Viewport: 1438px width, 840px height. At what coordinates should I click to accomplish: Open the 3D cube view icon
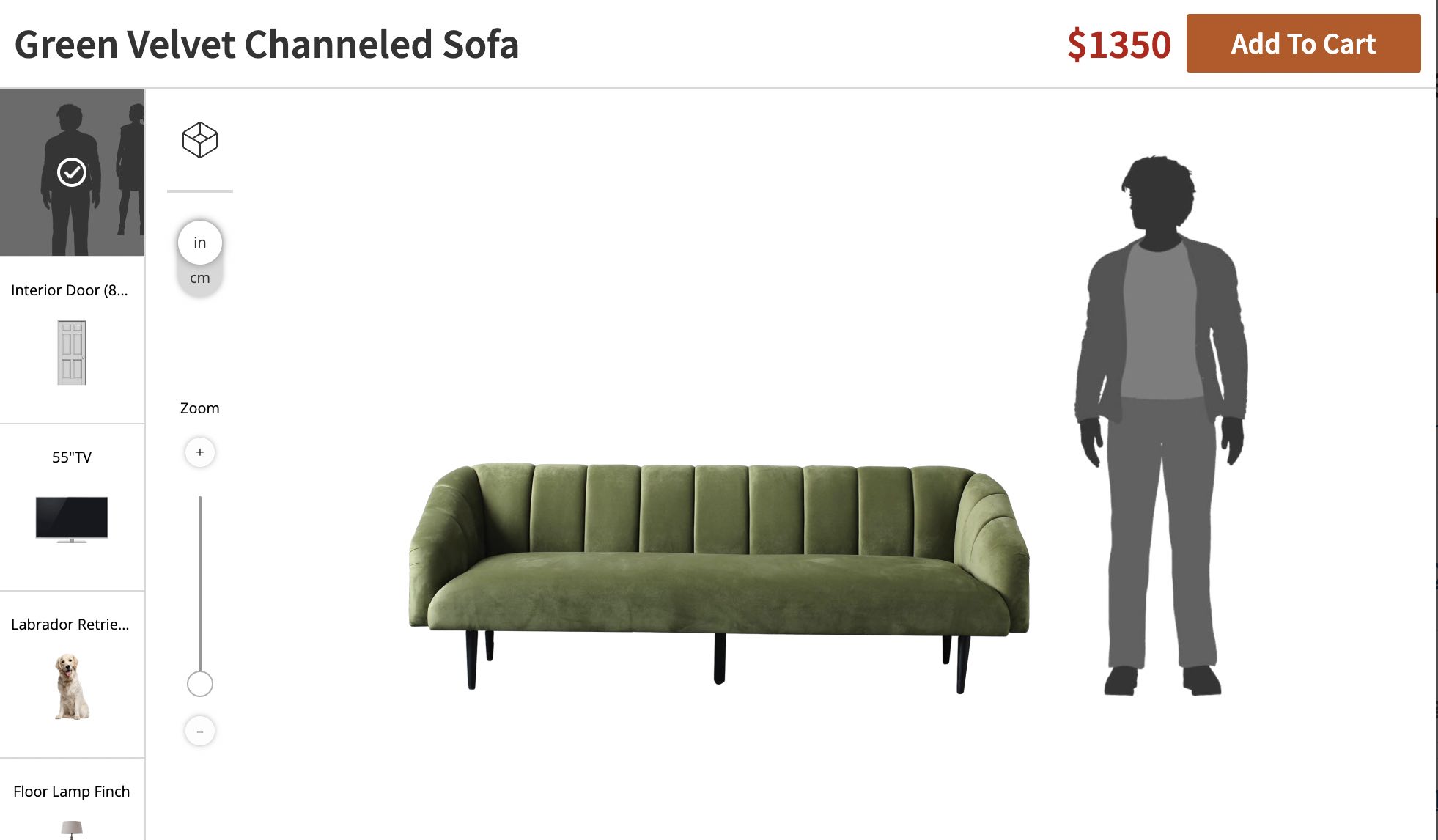tap(199, 140)
